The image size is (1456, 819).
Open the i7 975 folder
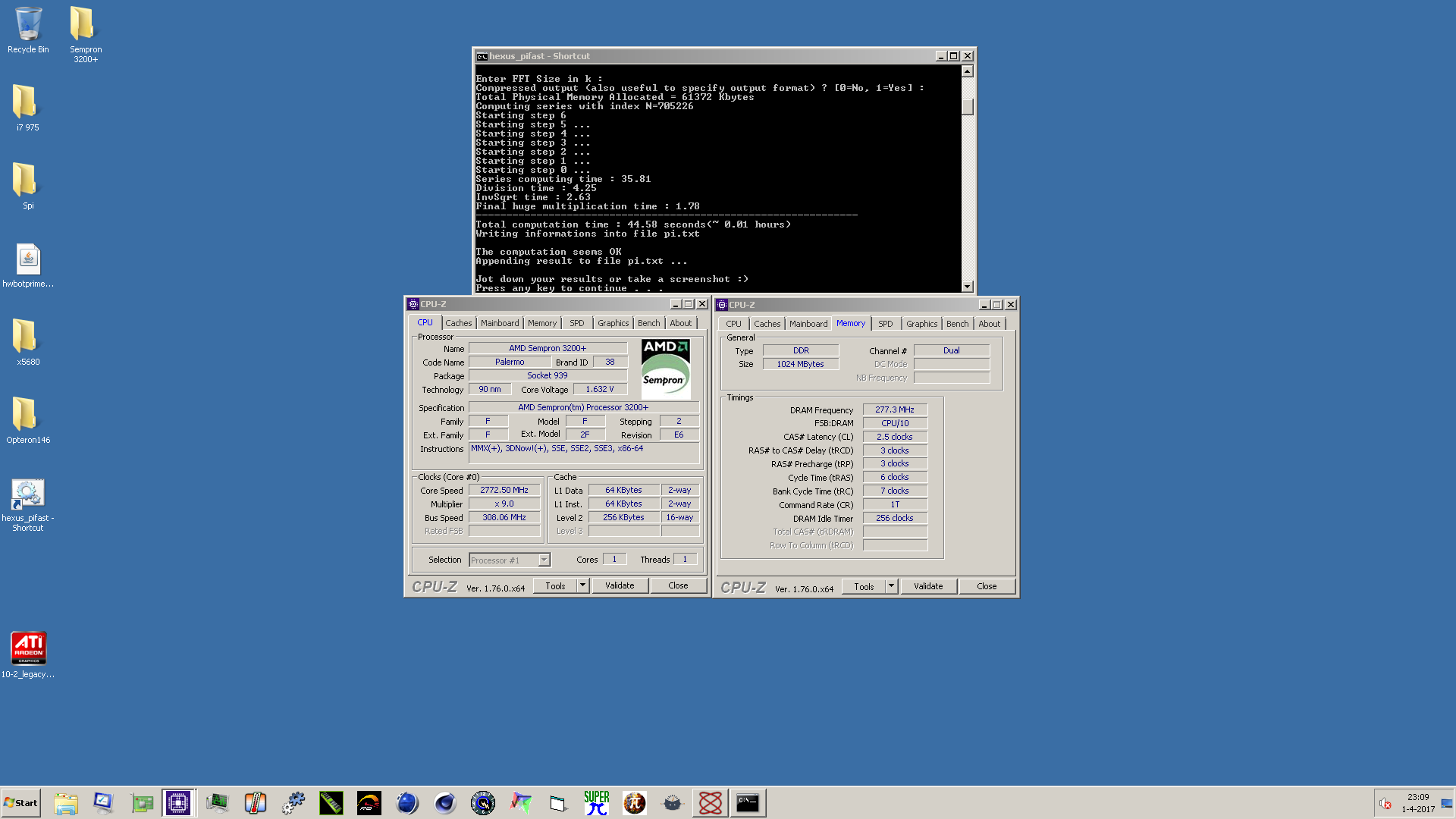click(x=27, y=108)
